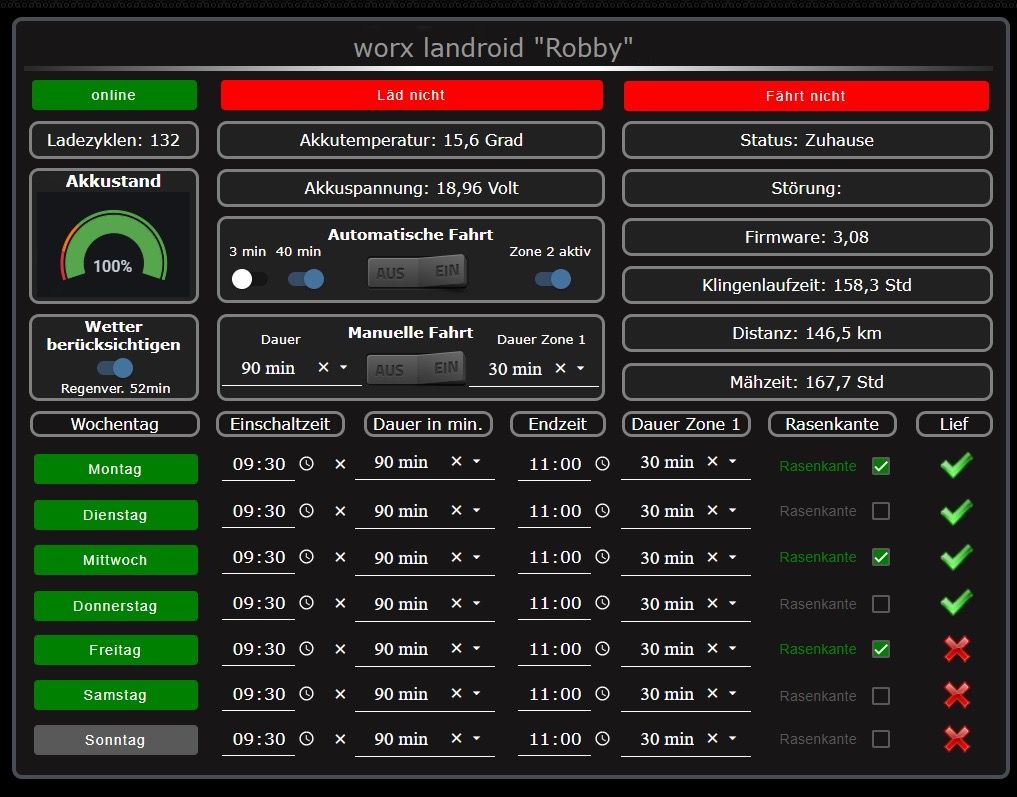Check the Rasenkante checkbox for Dienstag

click(x=881, y=511)
